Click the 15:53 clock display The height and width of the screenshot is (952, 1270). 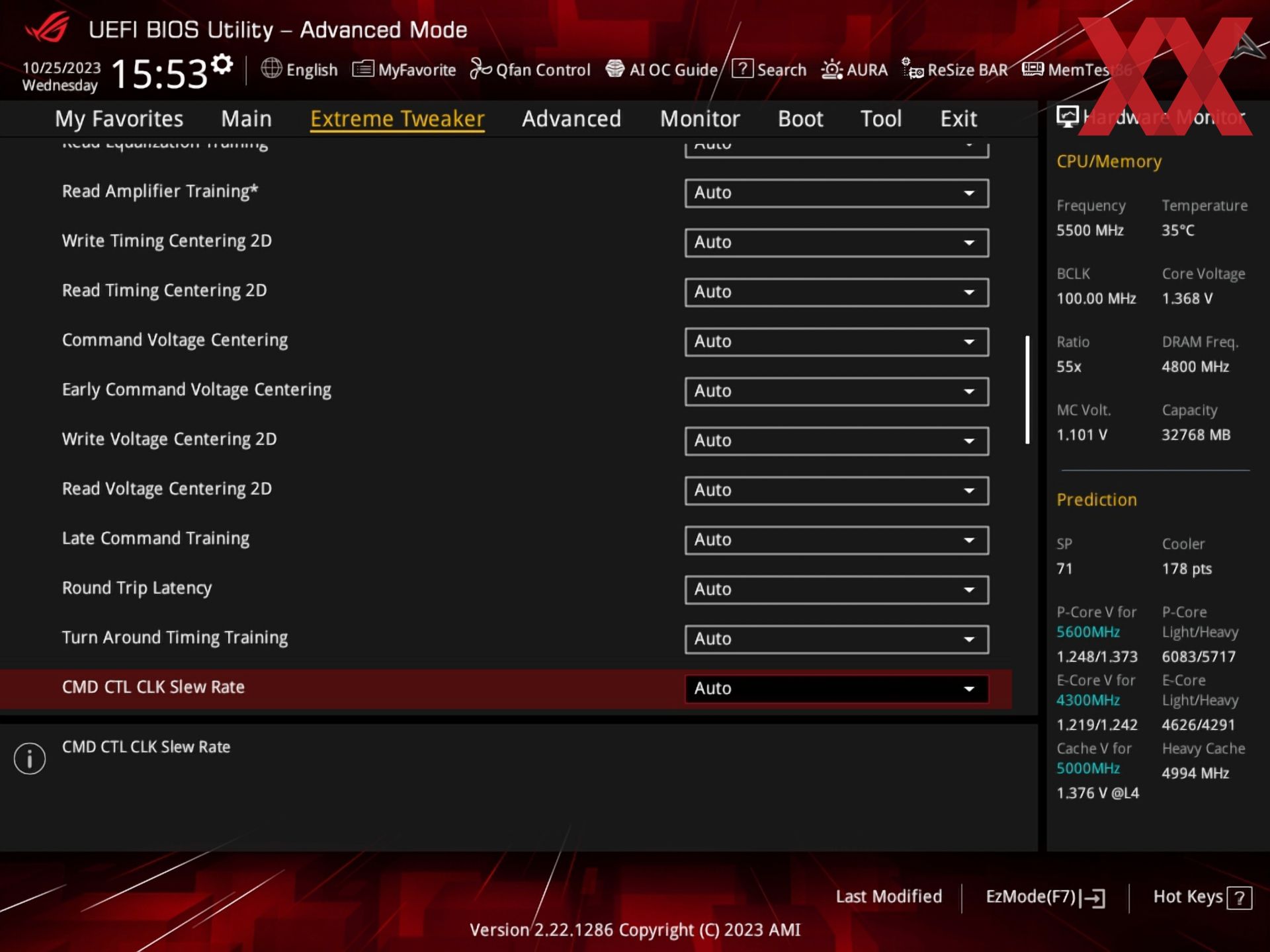click(159, 73)
